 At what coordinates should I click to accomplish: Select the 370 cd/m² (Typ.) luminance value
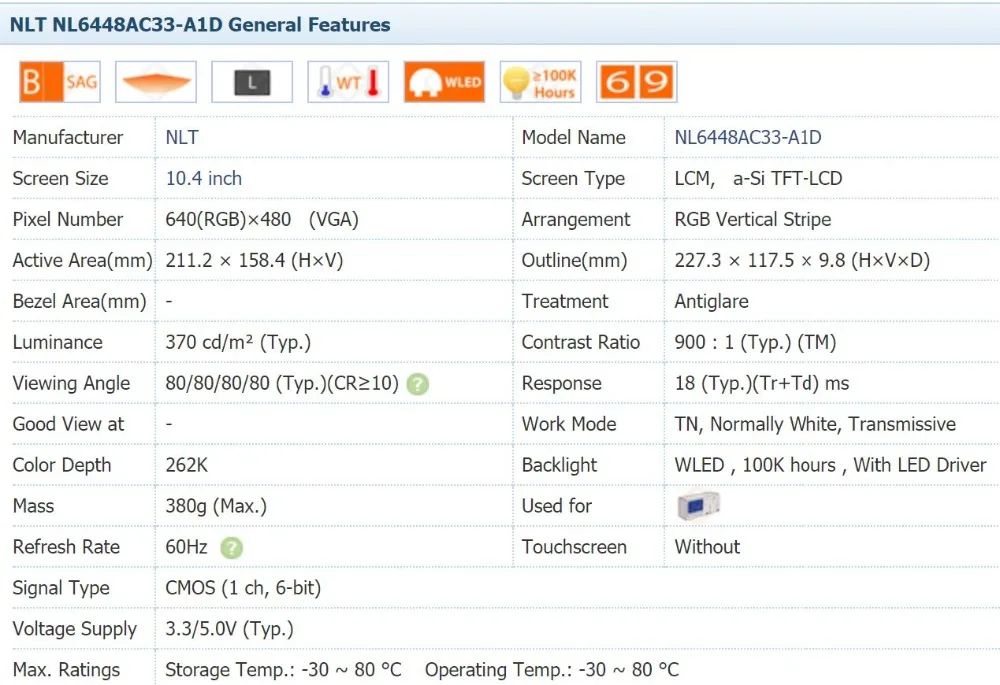(x=238, y=342)
